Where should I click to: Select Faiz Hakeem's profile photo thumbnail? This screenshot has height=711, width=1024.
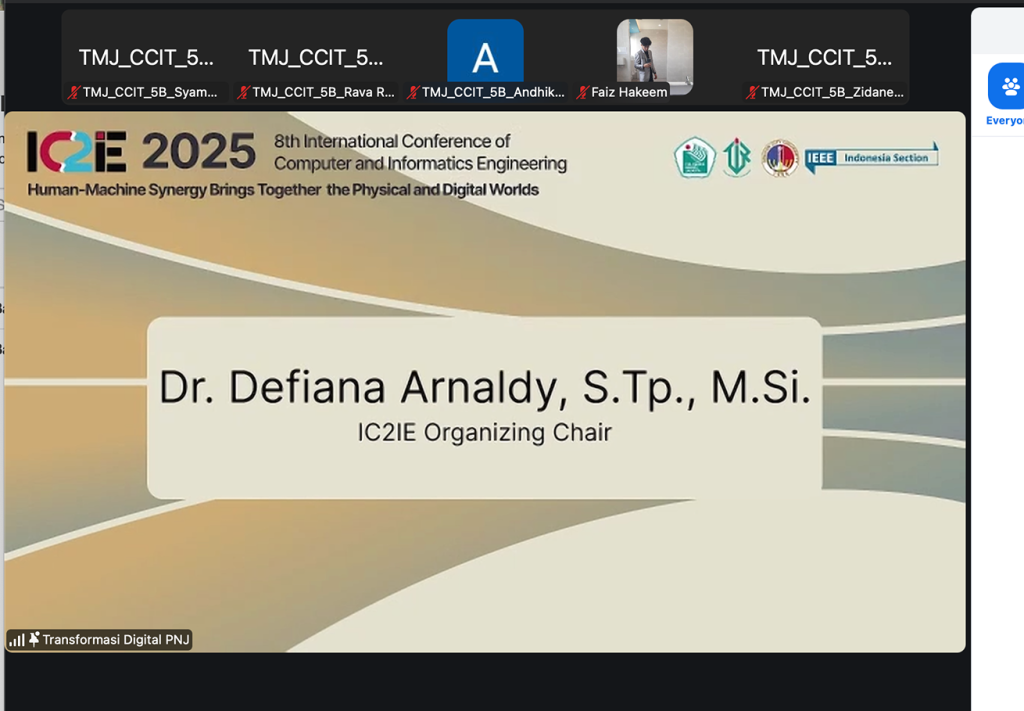654,52
